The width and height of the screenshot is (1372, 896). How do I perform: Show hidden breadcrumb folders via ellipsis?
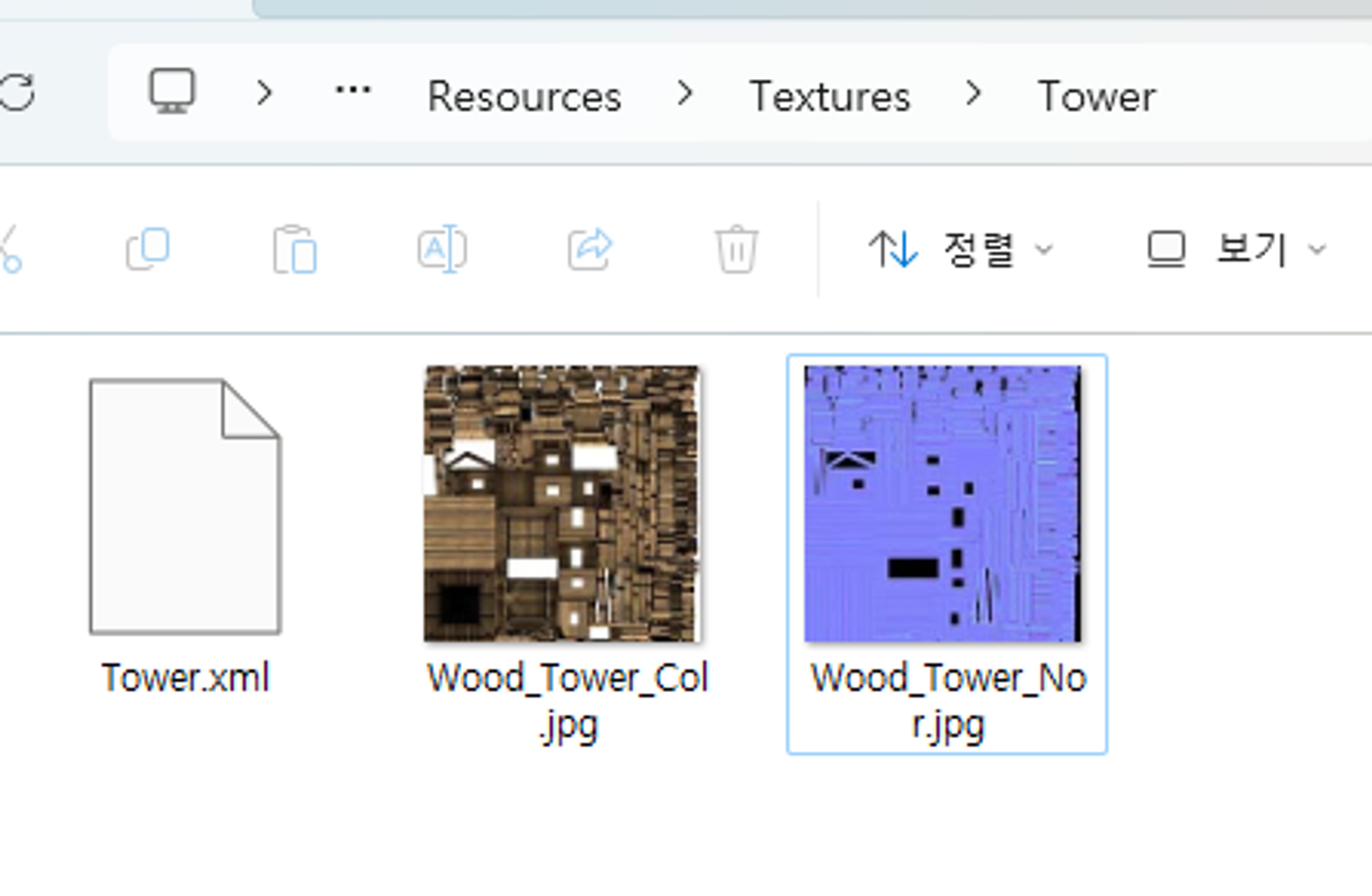click(353, 91)
